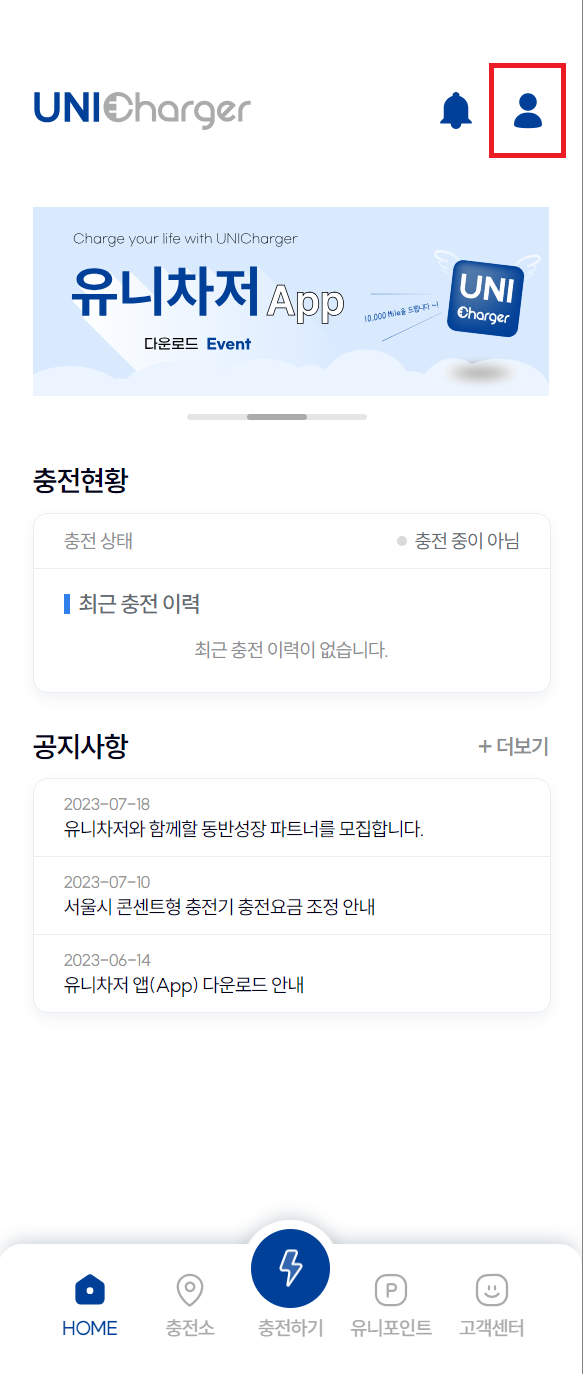Select the 충전하기 tab label
The height and width of the screenshot is (1374, 583).
coord(290,1328)
